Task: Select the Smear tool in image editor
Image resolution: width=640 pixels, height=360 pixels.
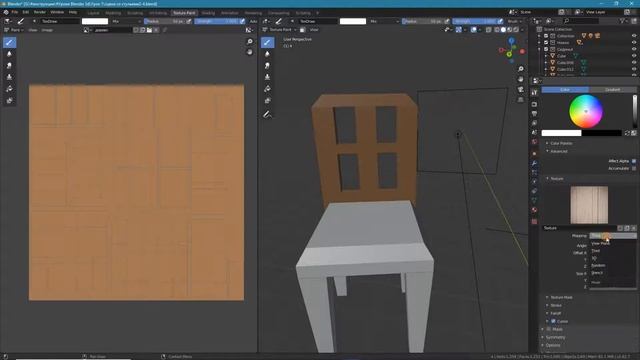Action: point(9,65)
